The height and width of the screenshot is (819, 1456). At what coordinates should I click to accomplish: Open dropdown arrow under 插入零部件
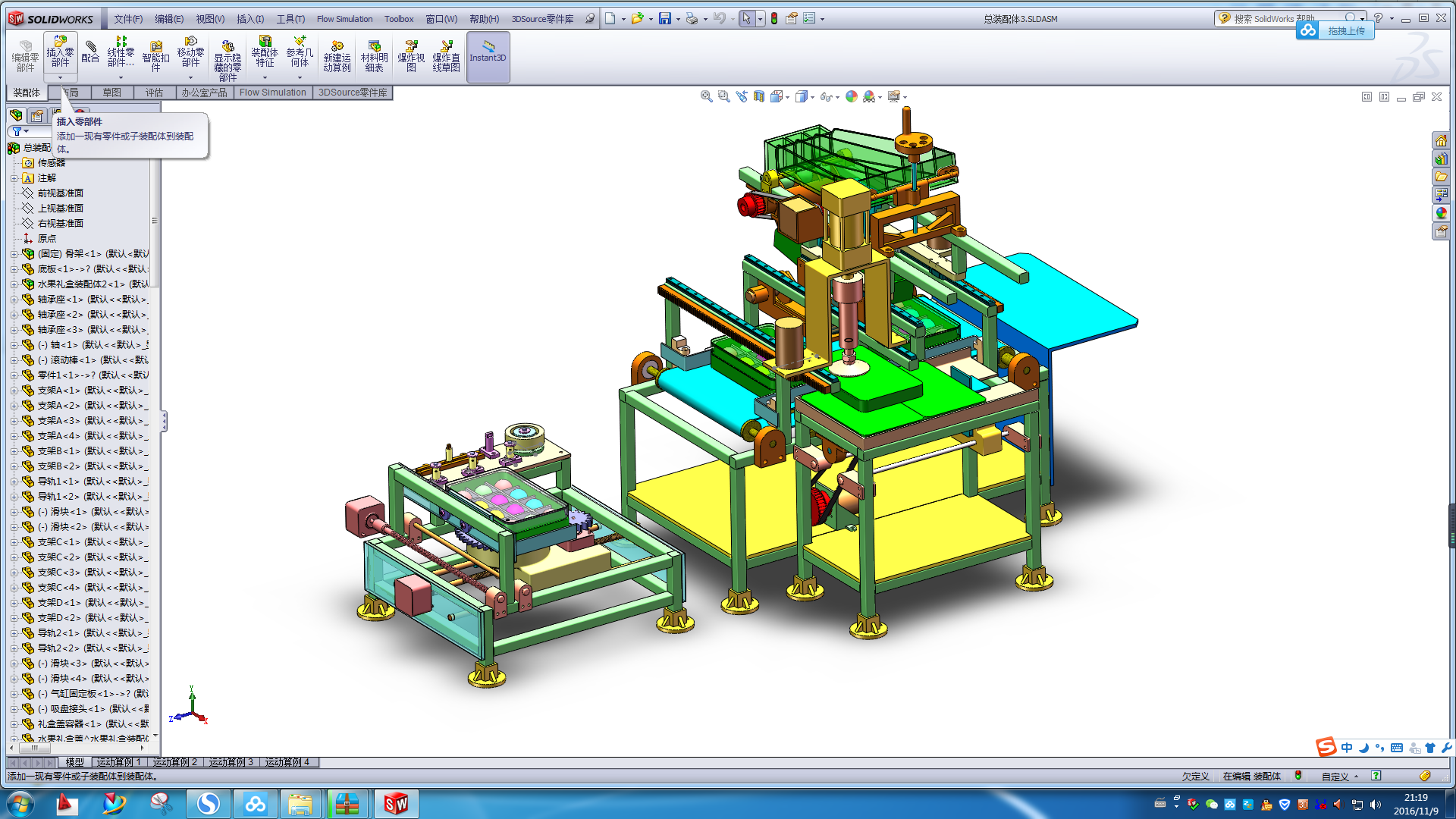[x=61, y=77]
